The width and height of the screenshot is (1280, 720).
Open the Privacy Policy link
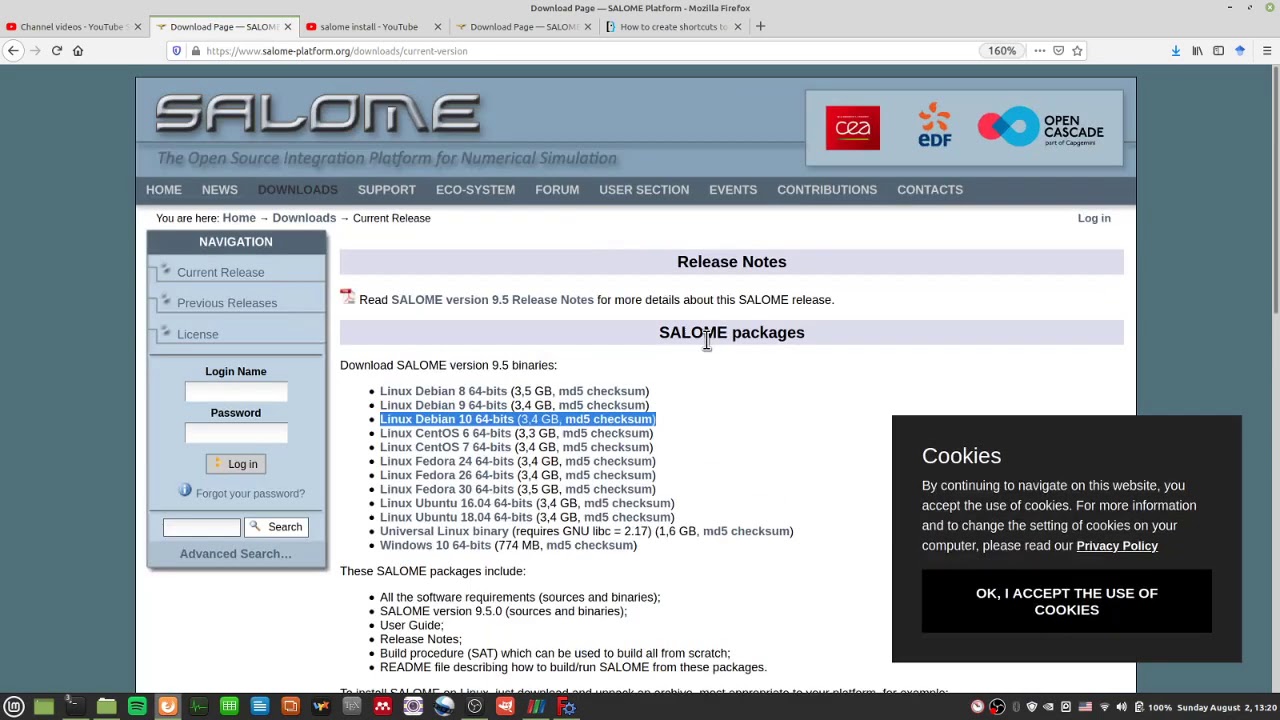click(x=1117, y=546)
